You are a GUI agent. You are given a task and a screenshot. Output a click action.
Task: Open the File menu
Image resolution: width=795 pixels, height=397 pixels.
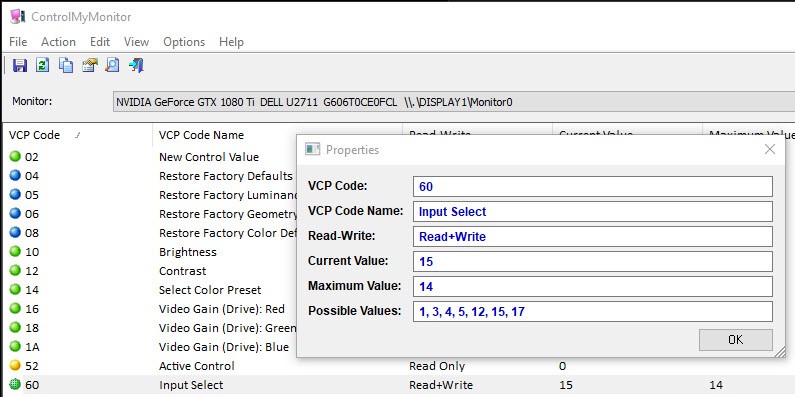[x=18, y=42]
